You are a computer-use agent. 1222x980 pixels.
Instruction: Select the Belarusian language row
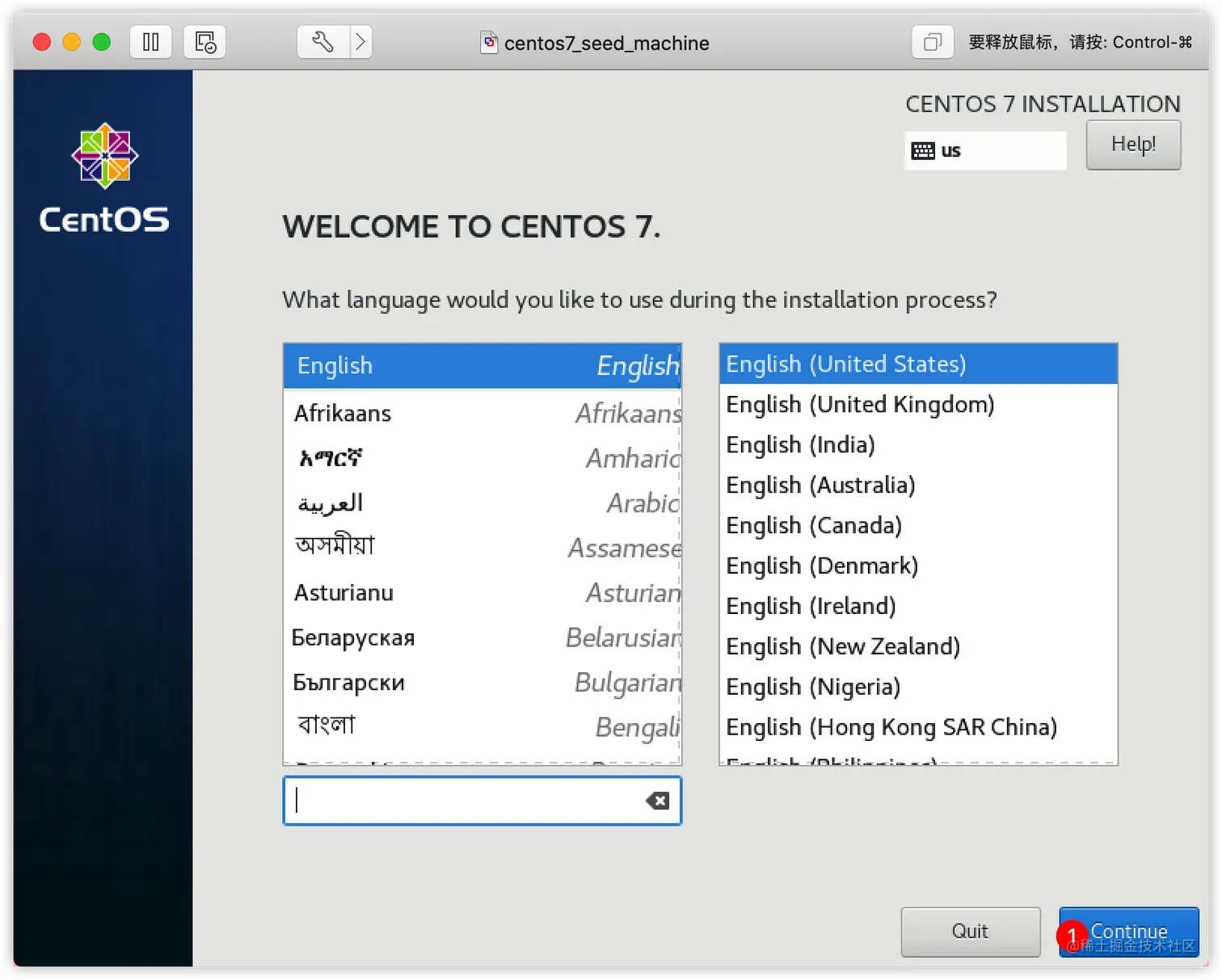click(482, 637)
